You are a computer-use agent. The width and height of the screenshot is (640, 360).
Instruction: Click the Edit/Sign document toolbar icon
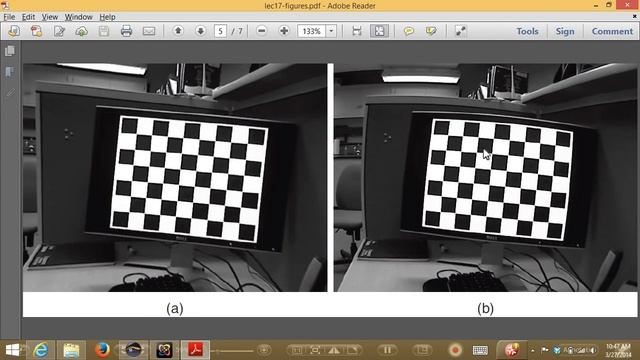pos(59,31)
